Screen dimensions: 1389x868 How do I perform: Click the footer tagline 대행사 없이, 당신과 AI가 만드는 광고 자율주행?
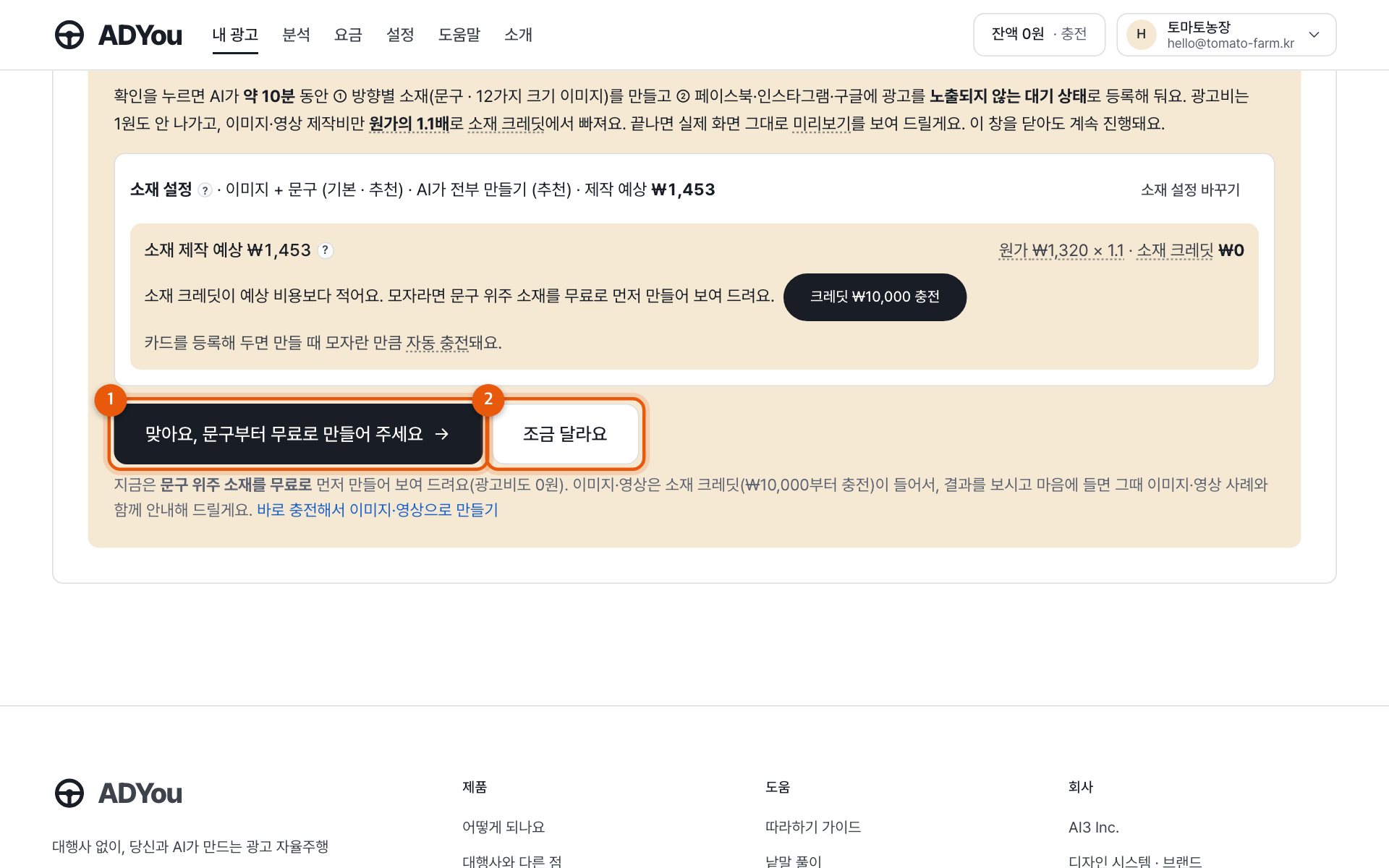190,846
